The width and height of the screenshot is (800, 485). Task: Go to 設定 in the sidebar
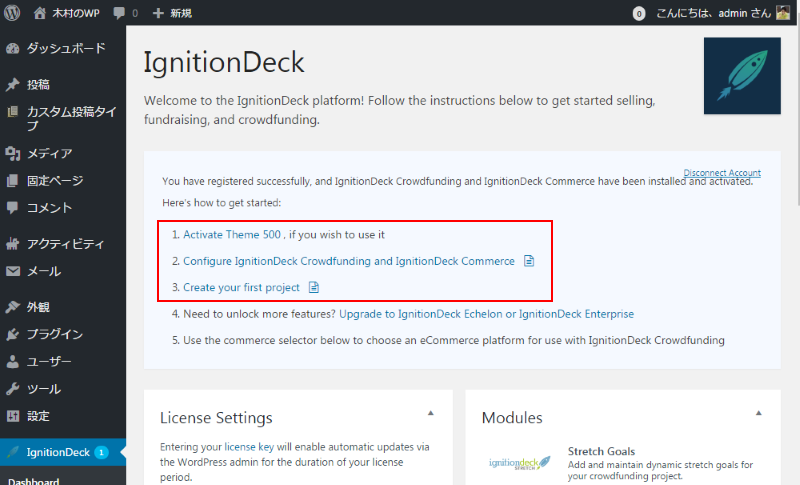pos(38,416)
